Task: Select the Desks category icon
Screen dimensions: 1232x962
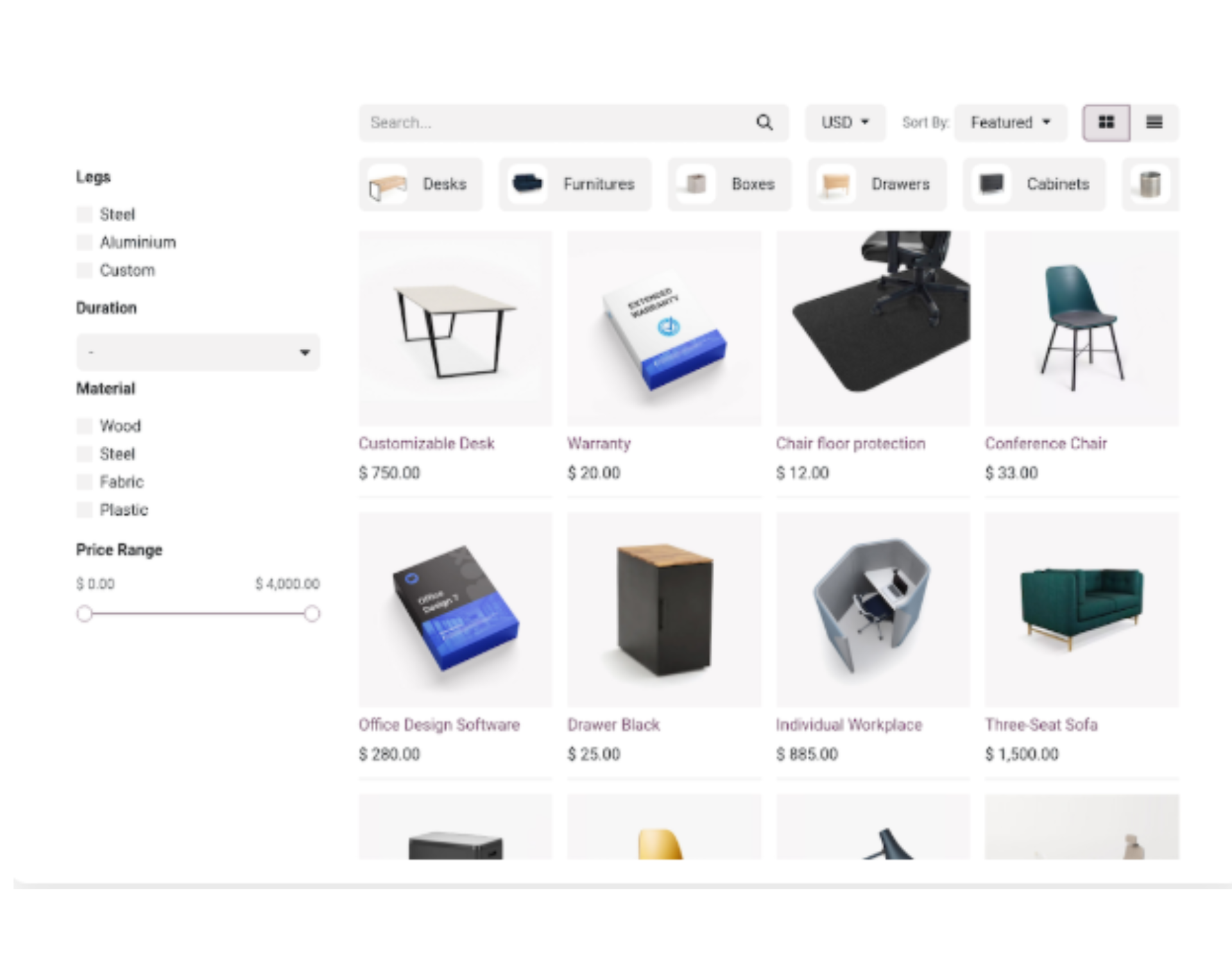Action: (388, 185)
